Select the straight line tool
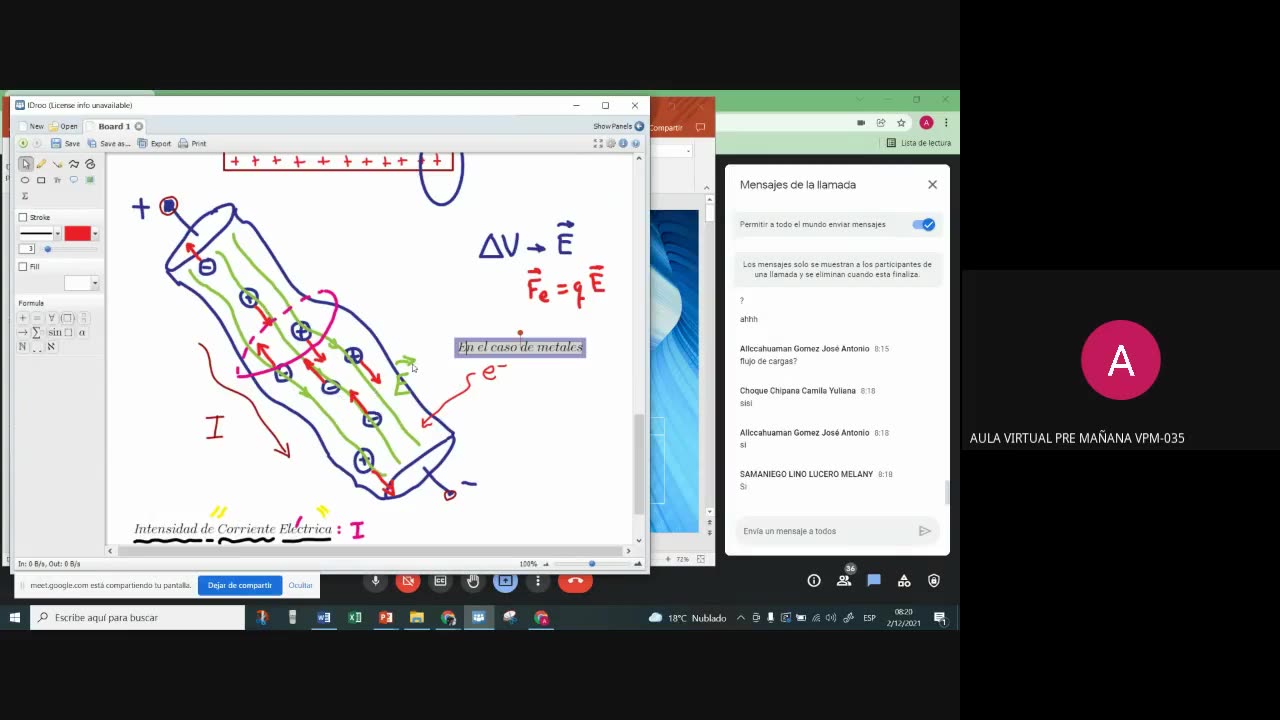 (57, 164)
